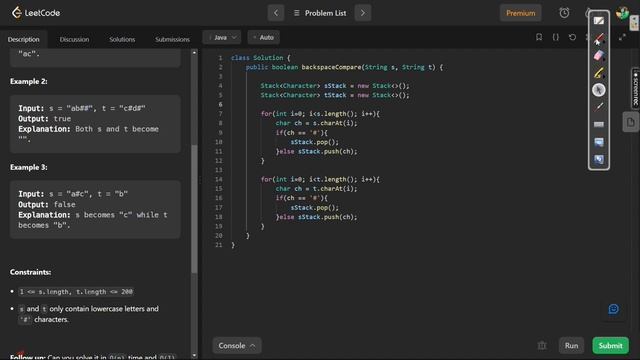Select the pink eraser tool
Viewport: 640px width, 360px height.
click(599, 56)
